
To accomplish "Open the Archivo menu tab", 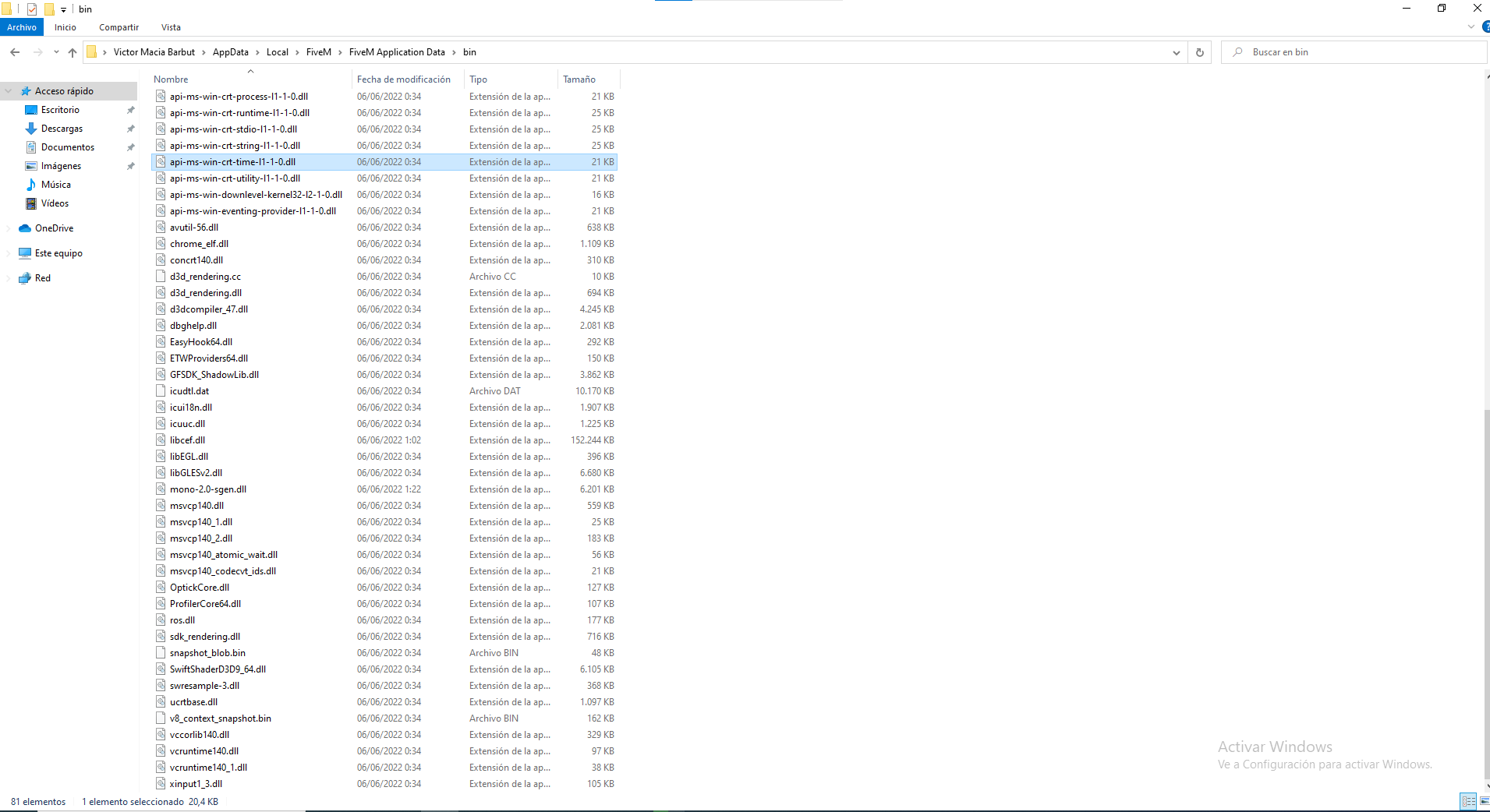I will point(22,27).
